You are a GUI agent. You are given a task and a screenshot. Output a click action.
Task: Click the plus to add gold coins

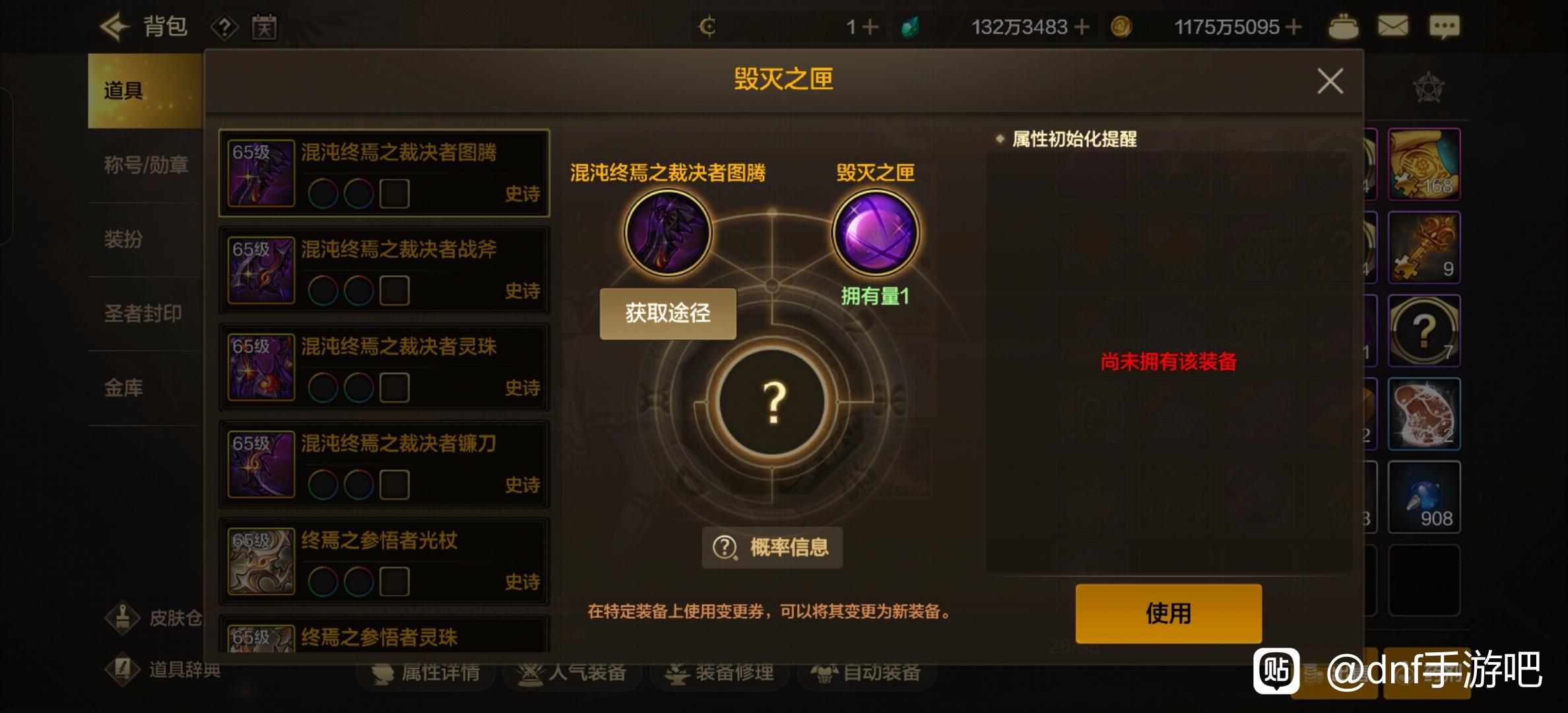[1294, 27]
